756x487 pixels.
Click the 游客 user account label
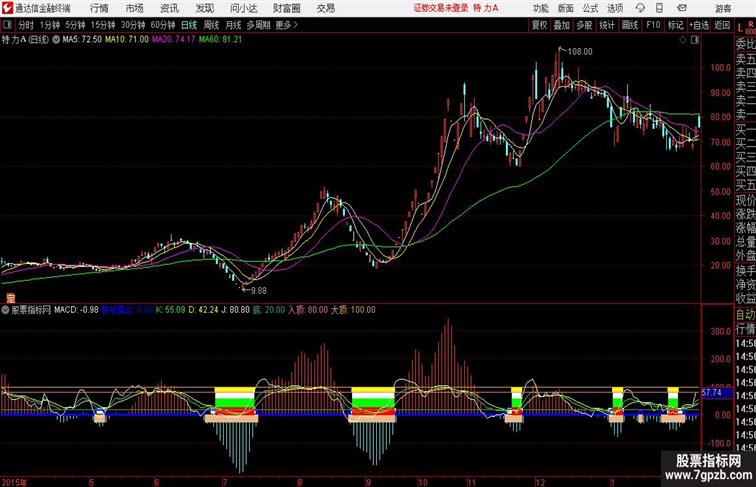(x=723, y=8)
